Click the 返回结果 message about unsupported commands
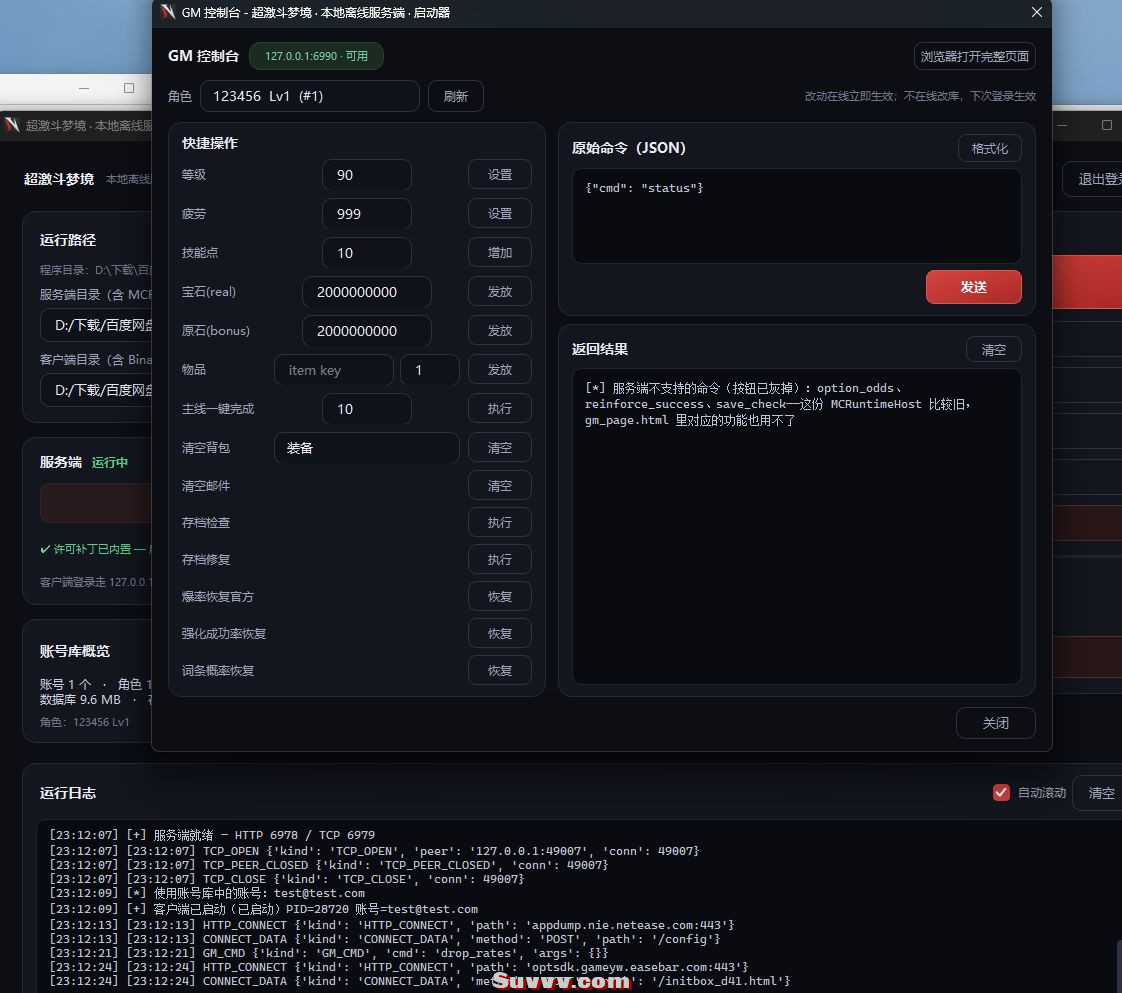Image resolution: width=1122 pixels, height=993 pixels. (778, 404)
